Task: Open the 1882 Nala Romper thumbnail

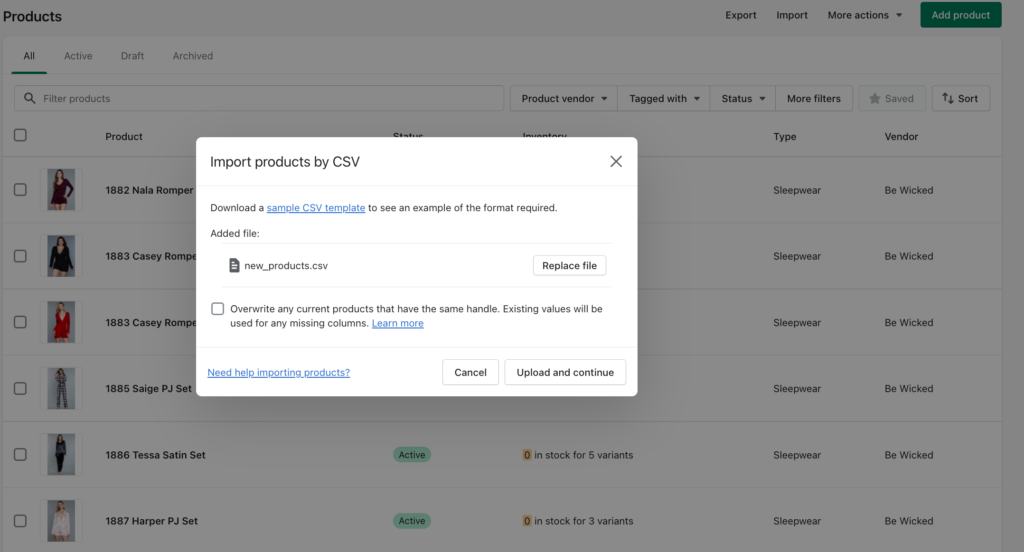Action: (x=61, y=189)
